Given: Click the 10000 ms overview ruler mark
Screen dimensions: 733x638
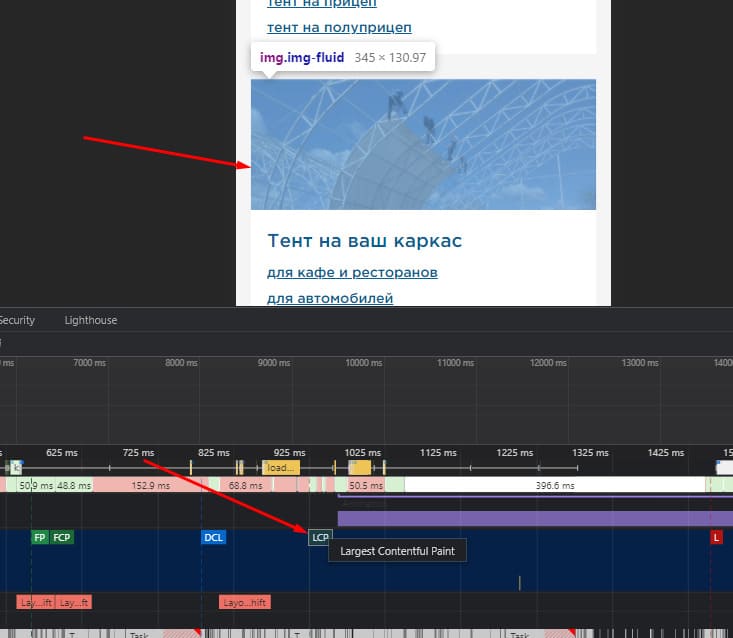Looking at the screenshot, I should (x=363, y=363).
